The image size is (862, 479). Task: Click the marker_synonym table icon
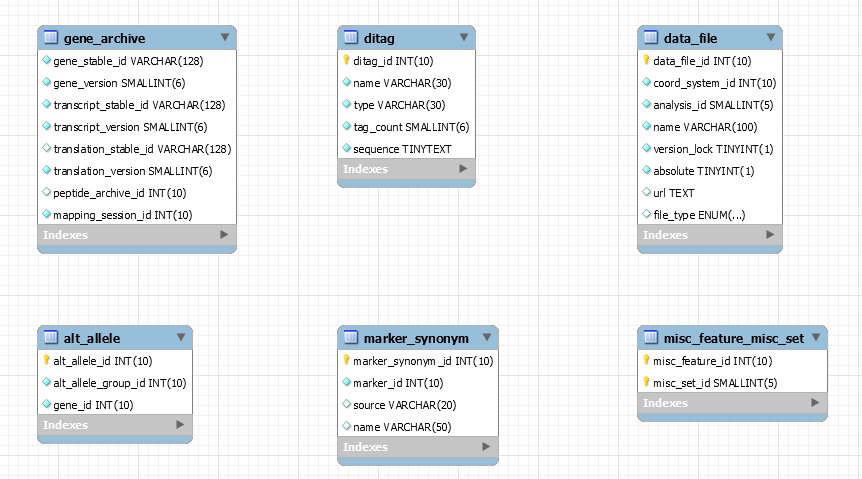[x=351, y=338]
